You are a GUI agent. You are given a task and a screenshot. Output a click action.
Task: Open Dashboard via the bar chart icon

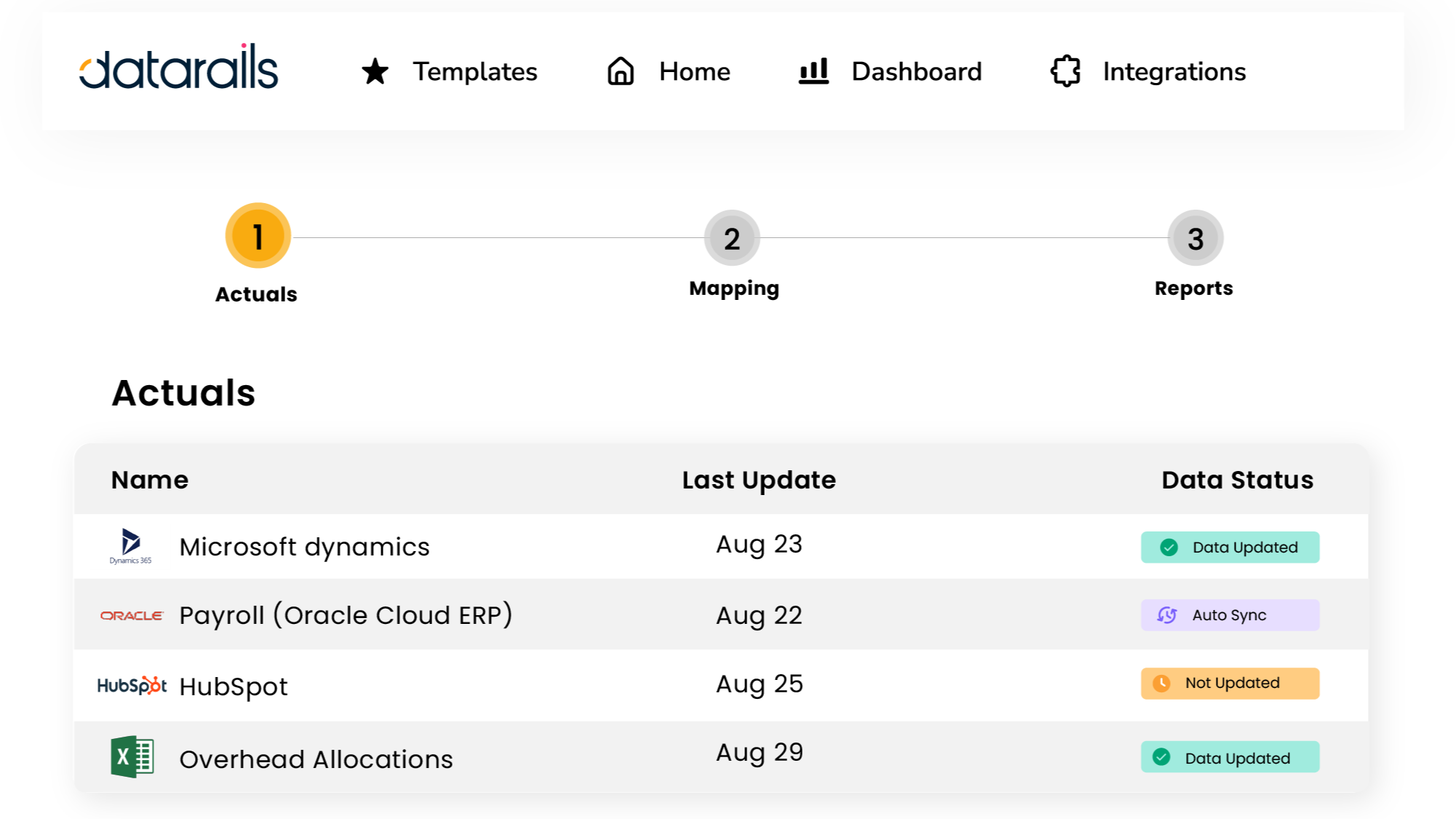click(812, 71)
